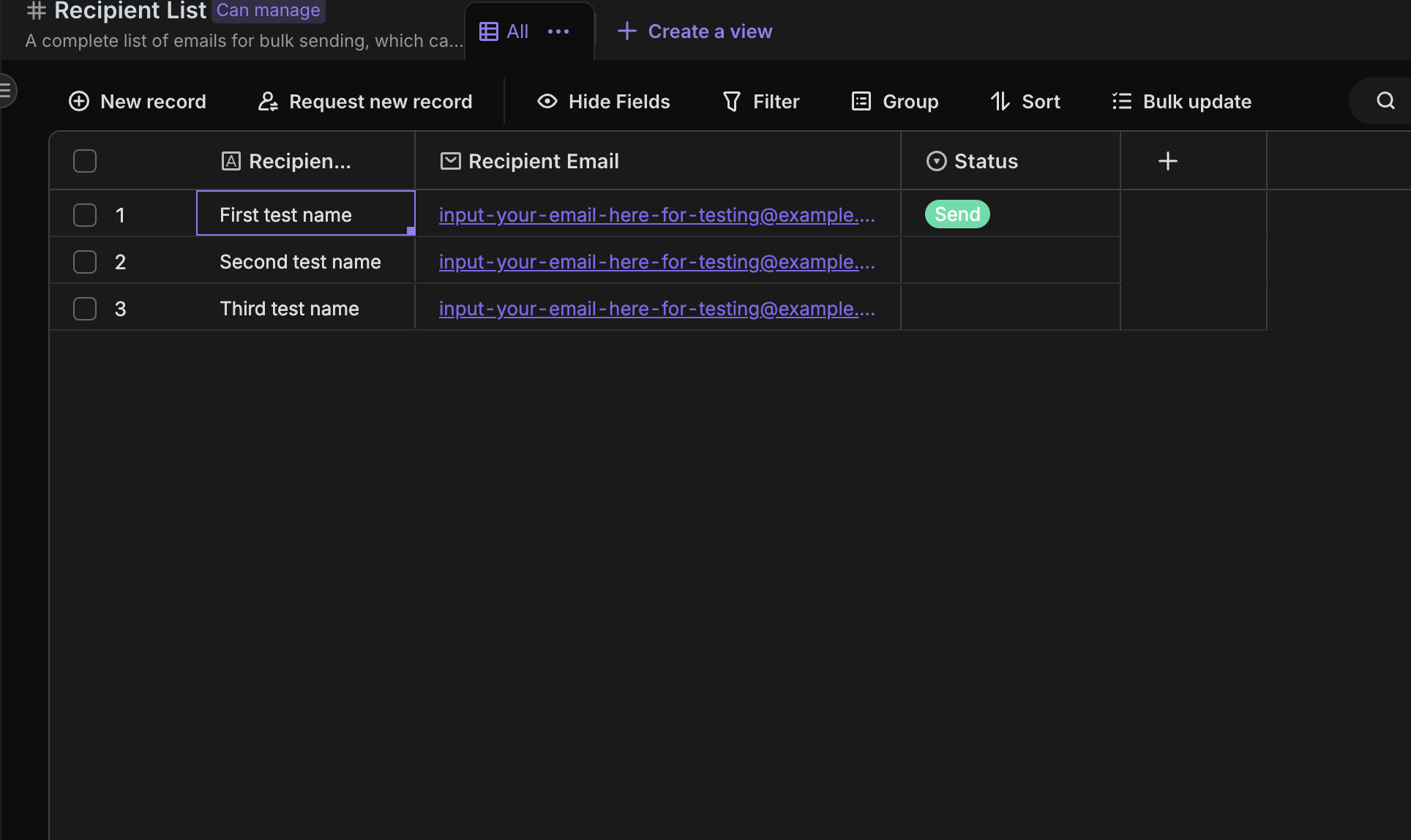Check the row 2 checkbox
Screen dimensions: 1411x840
(x=85, y=262)
